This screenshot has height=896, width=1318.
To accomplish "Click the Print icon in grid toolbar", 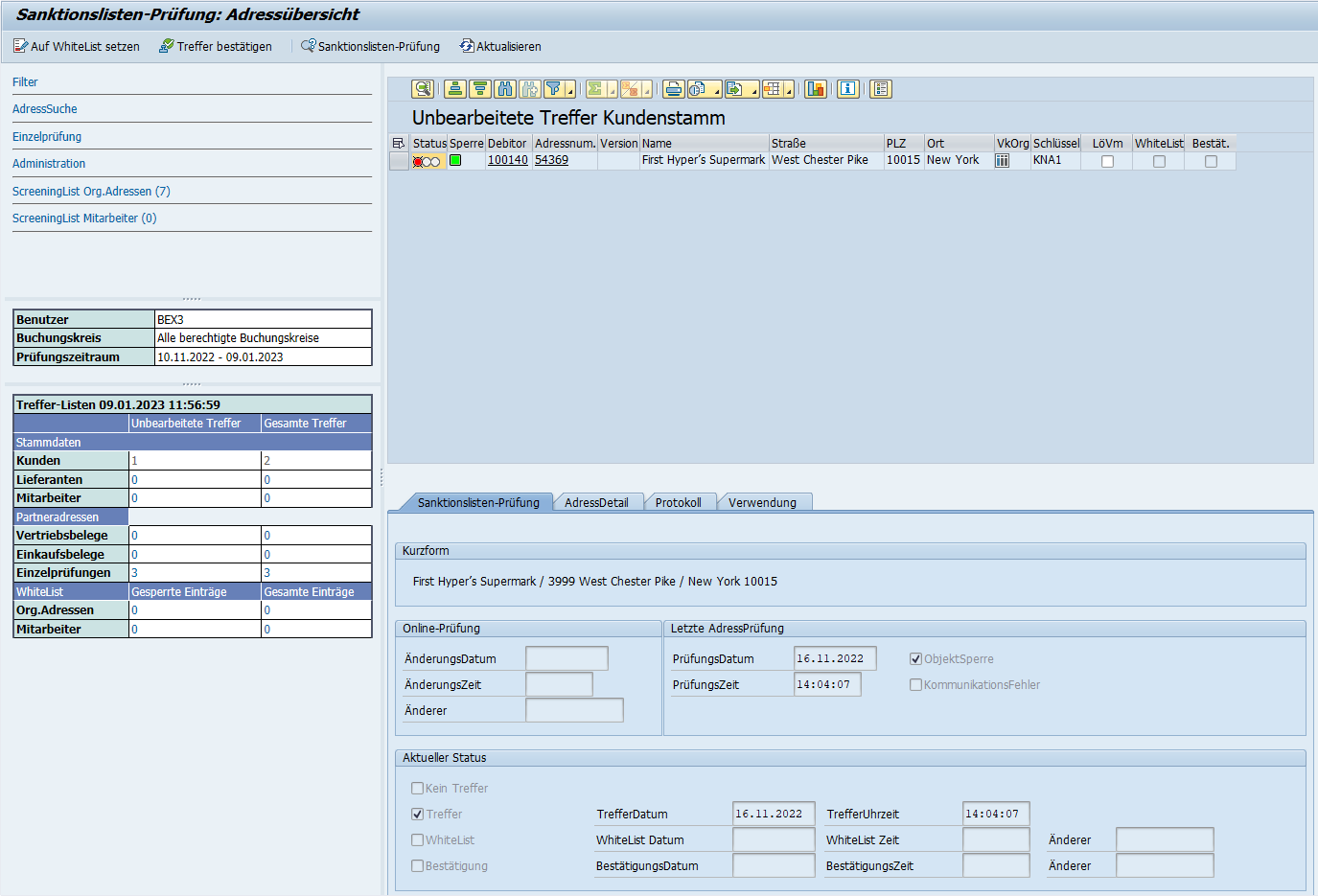I will (674, 89).
